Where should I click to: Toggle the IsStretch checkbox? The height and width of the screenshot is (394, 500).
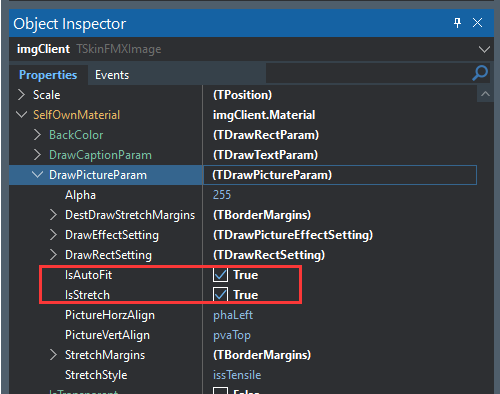tap(220, 295)
